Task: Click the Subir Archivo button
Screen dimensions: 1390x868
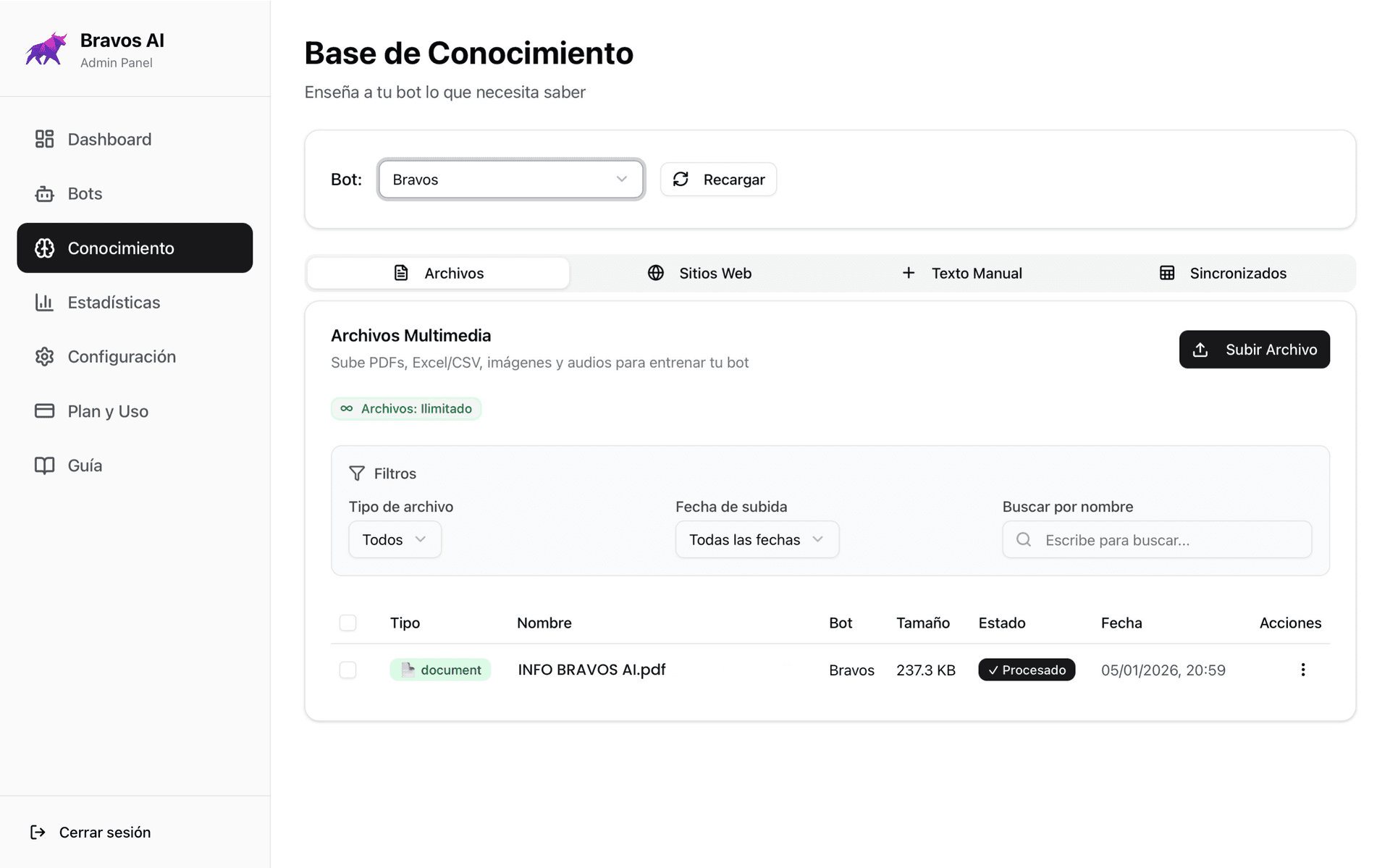Action: (1254, 349)
